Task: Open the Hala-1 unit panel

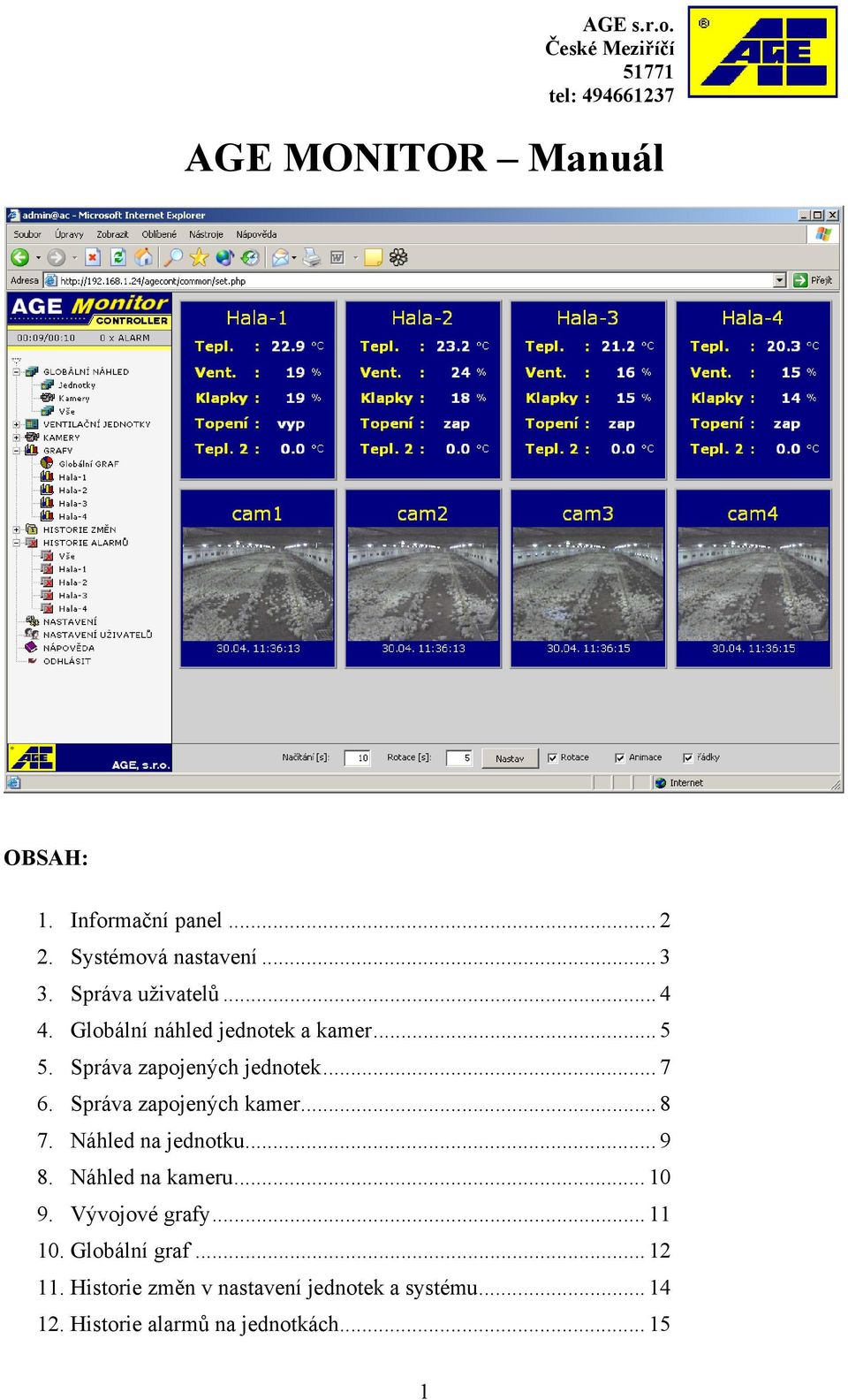Action: point(257,390)
